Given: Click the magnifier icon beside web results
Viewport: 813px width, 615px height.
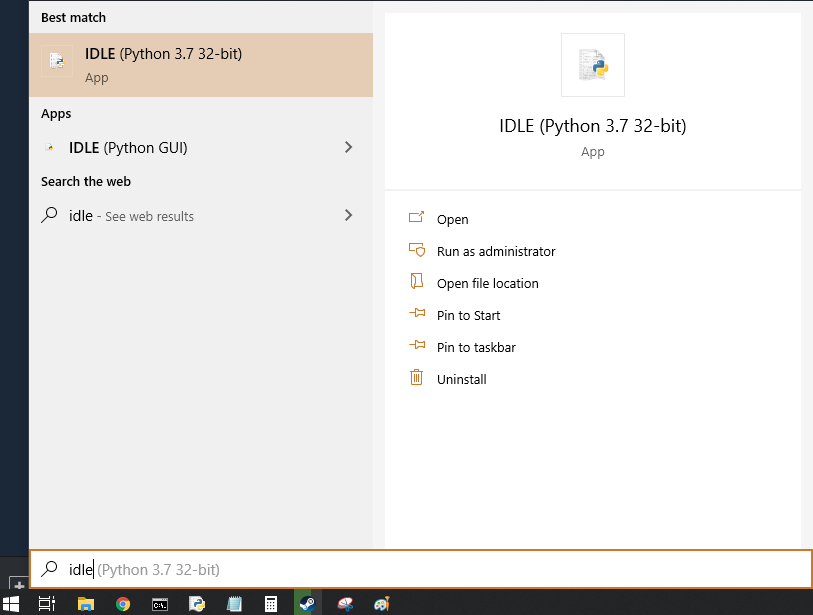Looking at the screenshot, I should 49,215.
